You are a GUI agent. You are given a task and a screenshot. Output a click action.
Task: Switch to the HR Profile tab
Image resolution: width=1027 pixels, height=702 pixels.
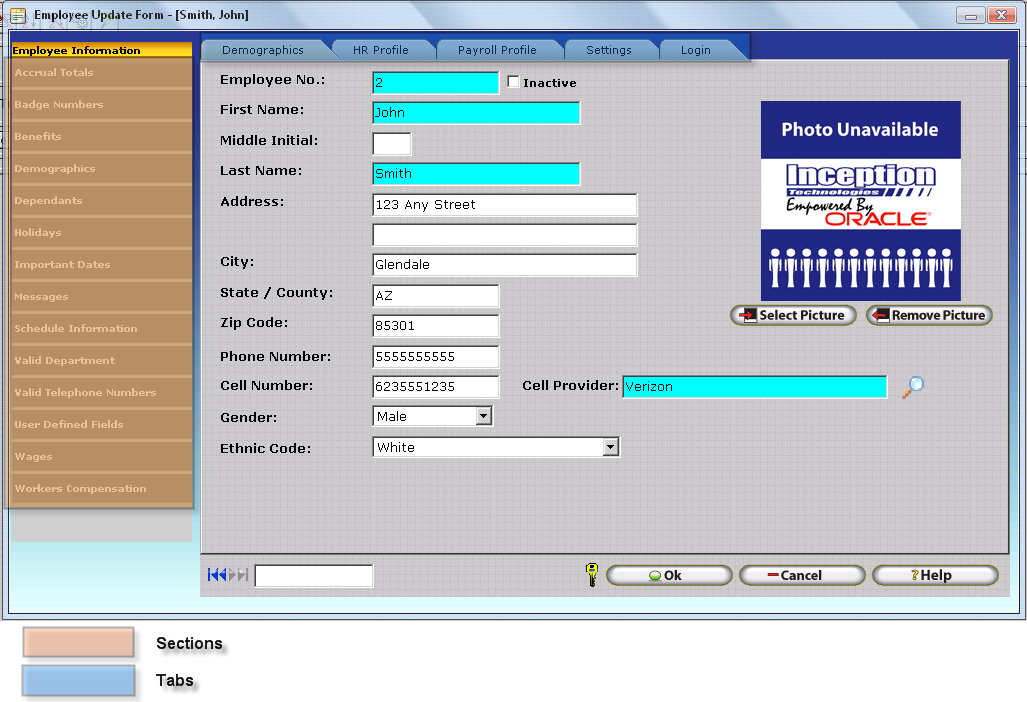tap(380, 50)
